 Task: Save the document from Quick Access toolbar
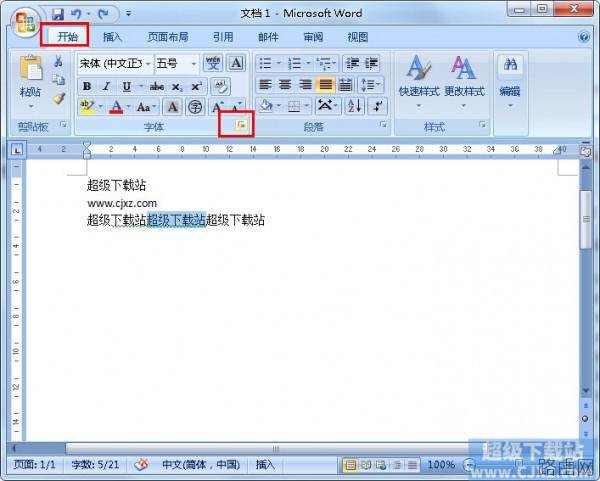click(x=57, y=14)
